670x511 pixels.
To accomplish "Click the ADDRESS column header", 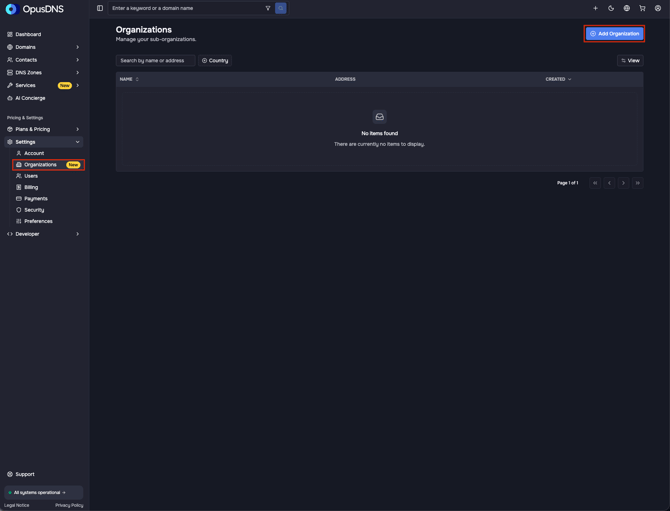I will 345,79.
